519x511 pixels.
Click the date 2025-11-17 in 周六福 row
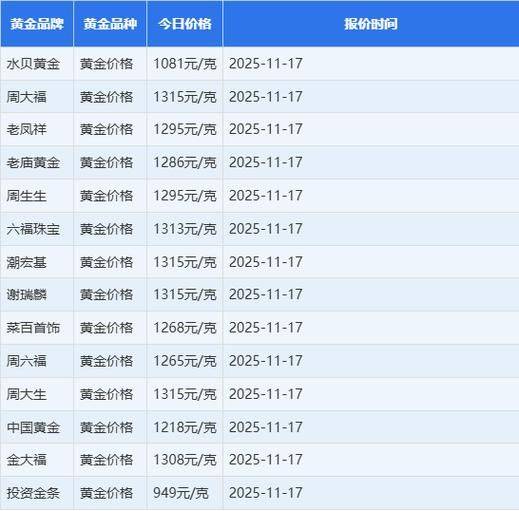point(266,361)
